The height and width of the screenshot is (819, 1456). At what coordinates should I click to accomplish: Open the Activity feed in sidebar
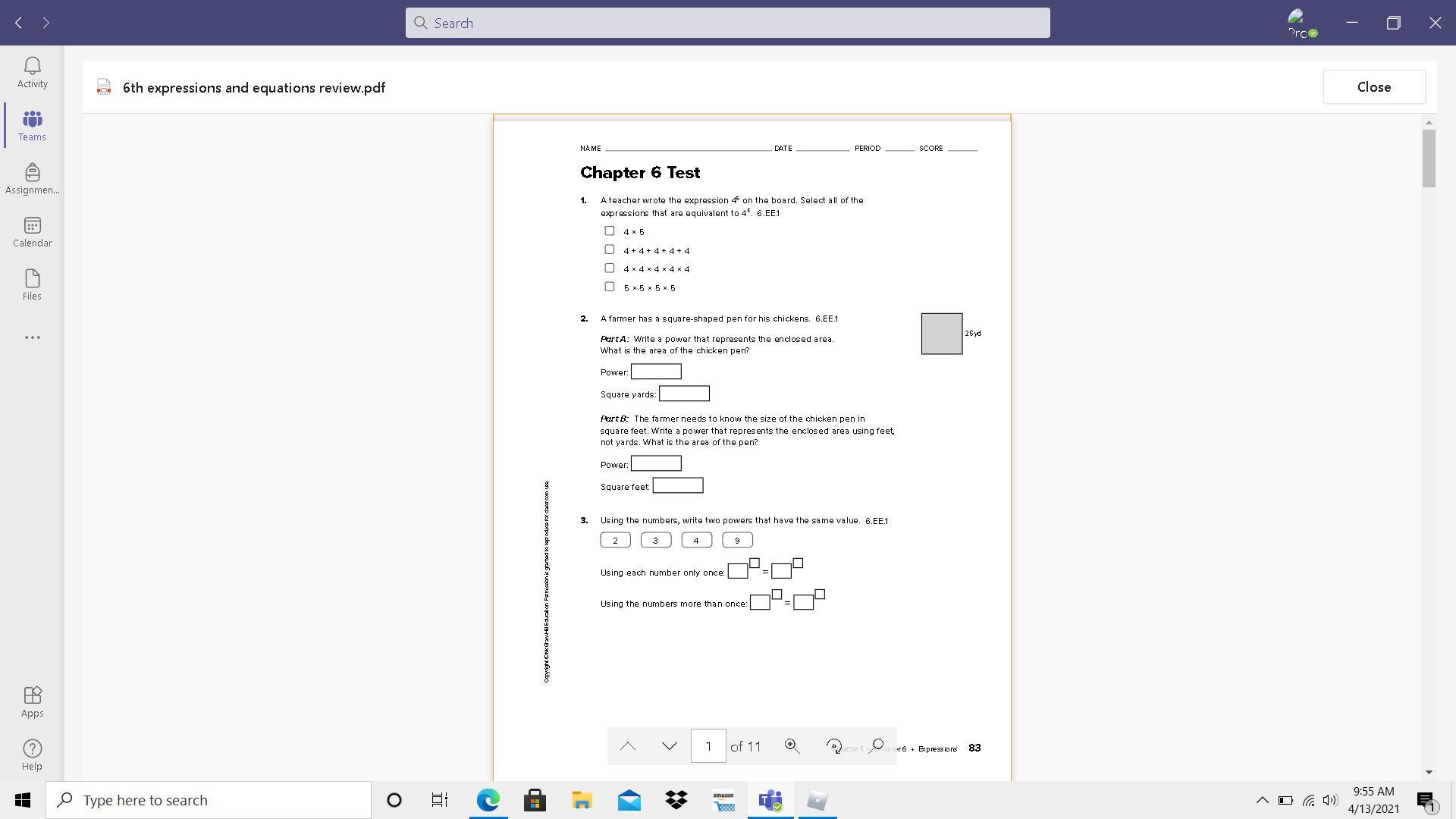[x=32, y=73]
